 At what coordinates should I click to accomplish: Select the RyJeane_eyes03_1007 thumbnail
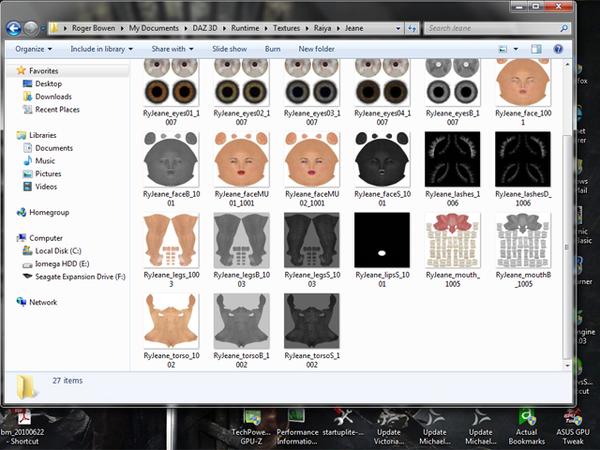pyautogui.click(x=312, y=82)
